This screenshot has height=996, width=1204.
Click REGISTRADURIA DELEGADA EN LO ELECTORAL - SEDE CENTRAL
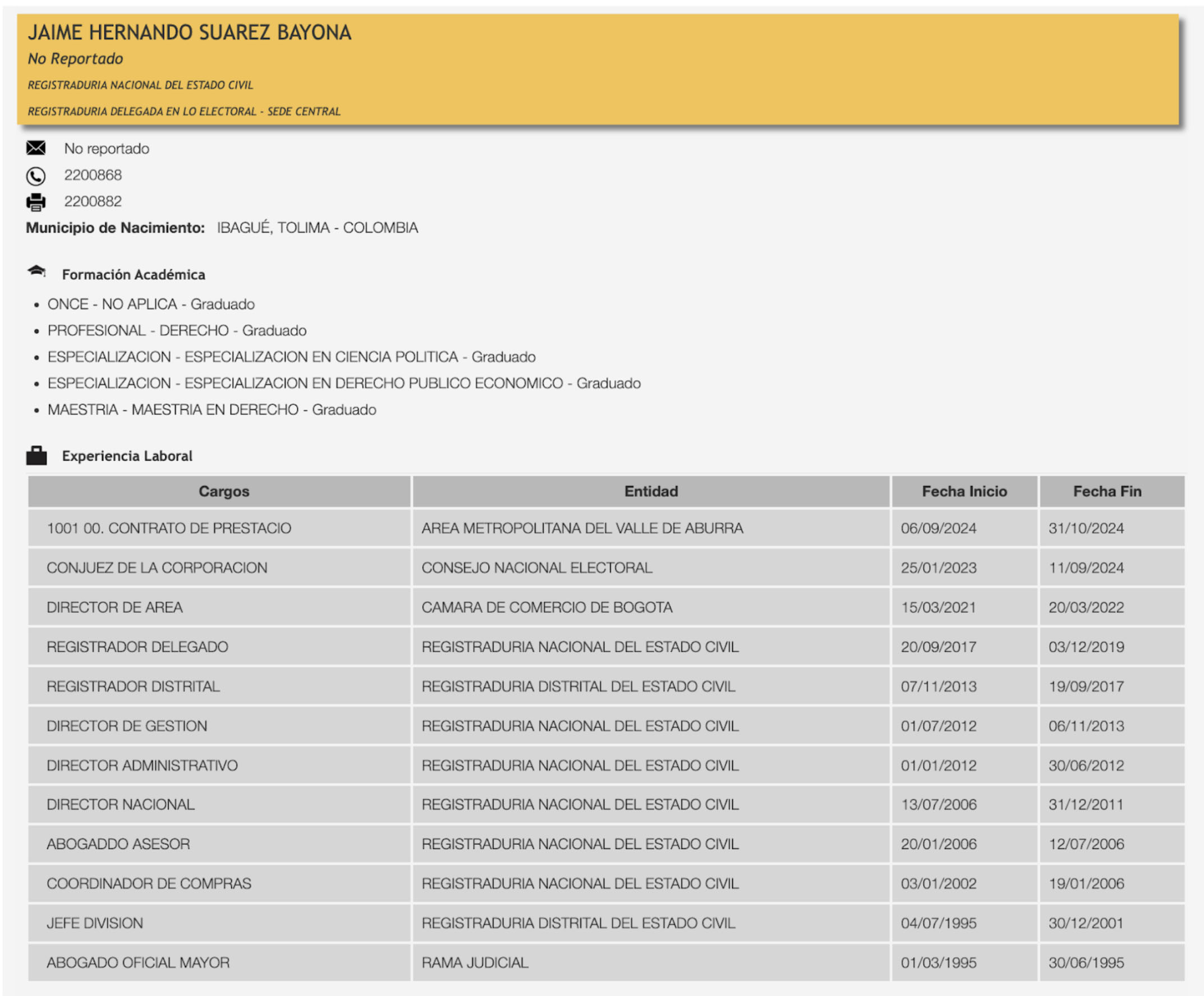coord(184,110)
